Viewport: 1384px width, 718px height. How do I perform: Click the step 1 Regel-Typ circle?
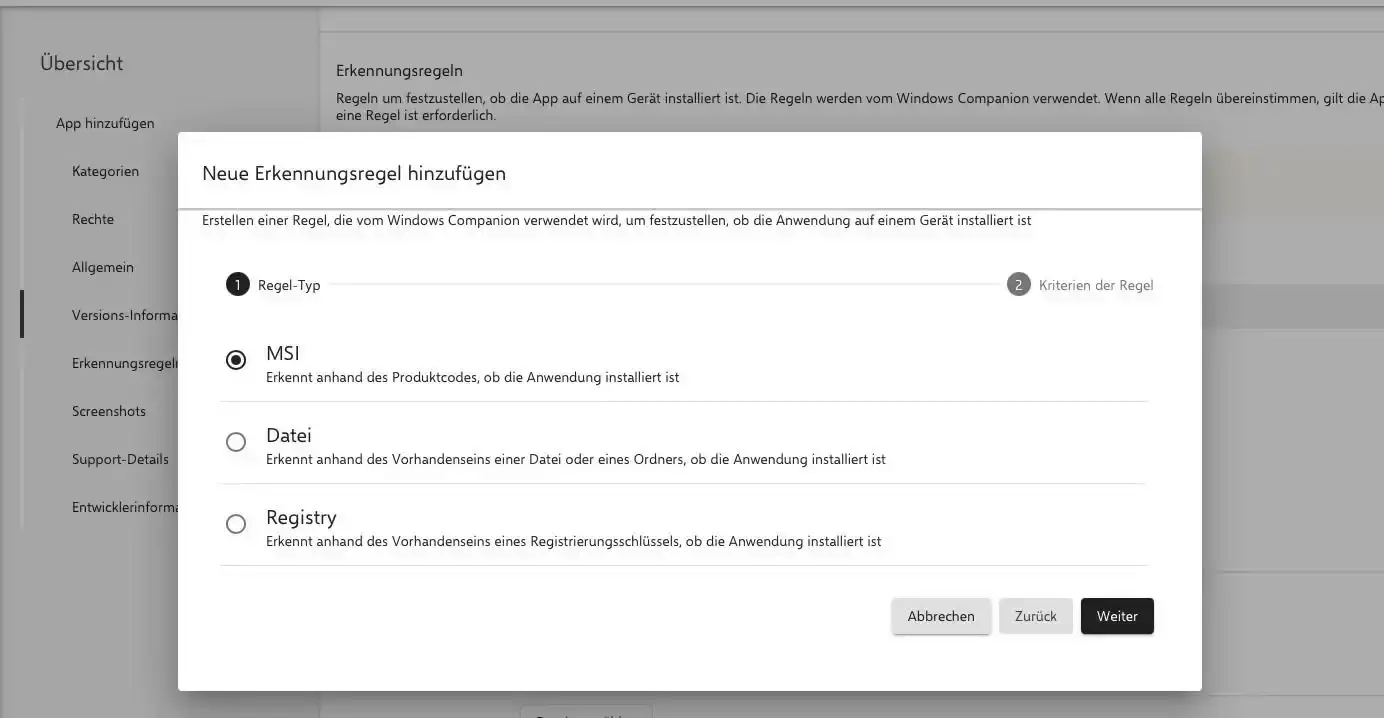coord(237,285)
